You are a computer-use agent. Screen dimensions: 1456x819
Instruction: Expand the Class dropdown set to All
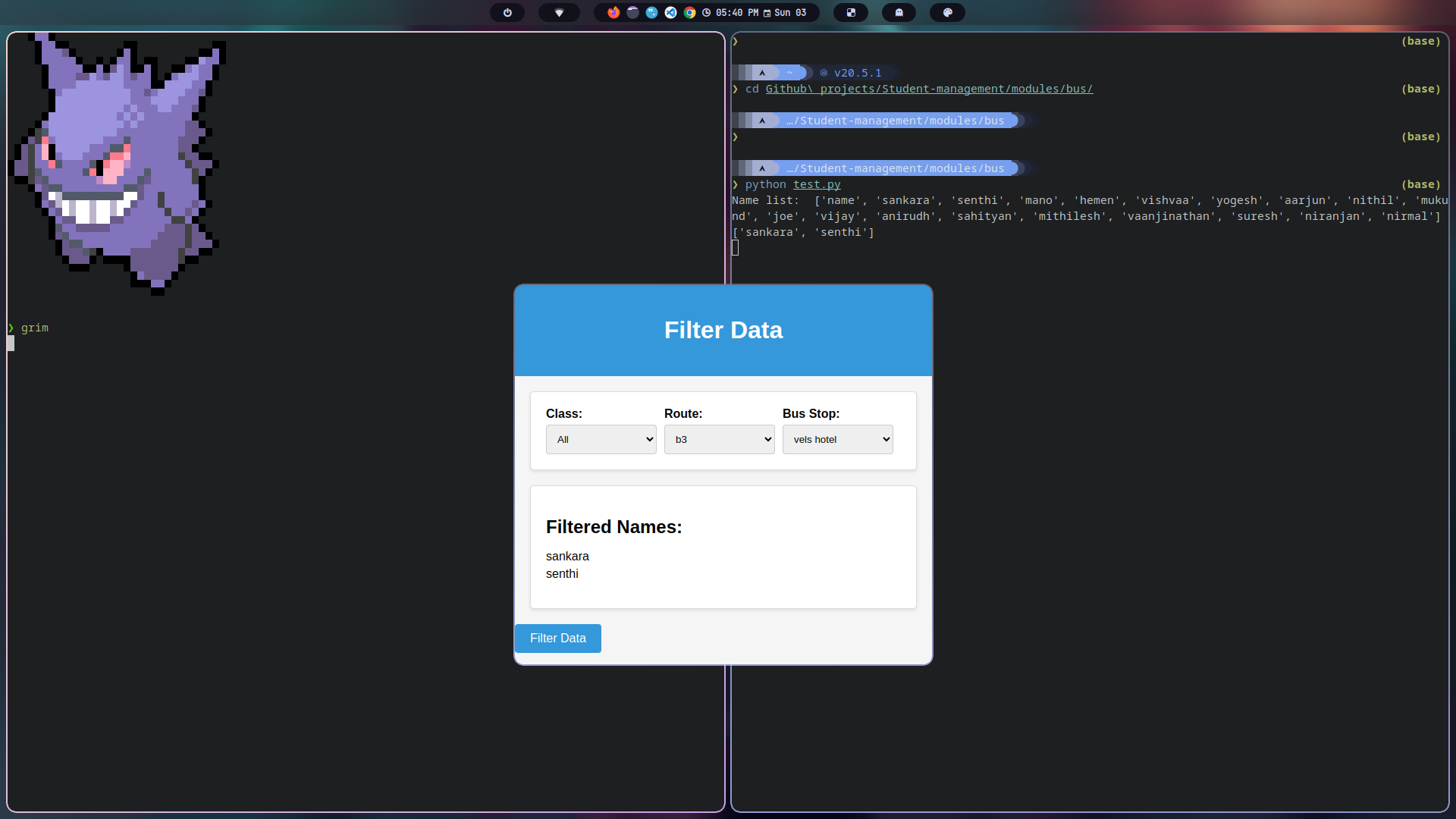(x=601, y=440)
